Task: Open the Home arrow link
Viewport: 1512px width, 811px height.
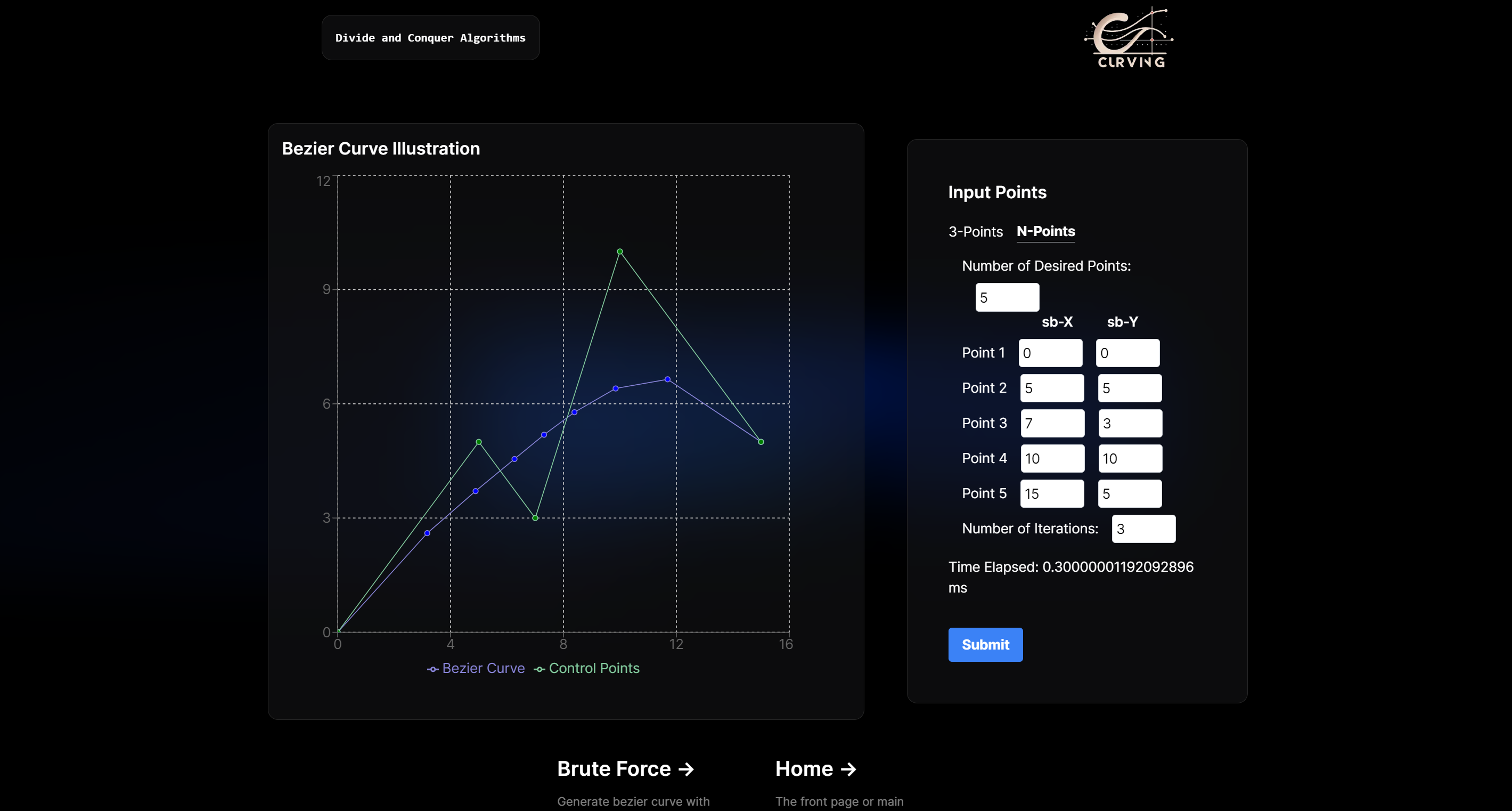Action: (815, 769)
